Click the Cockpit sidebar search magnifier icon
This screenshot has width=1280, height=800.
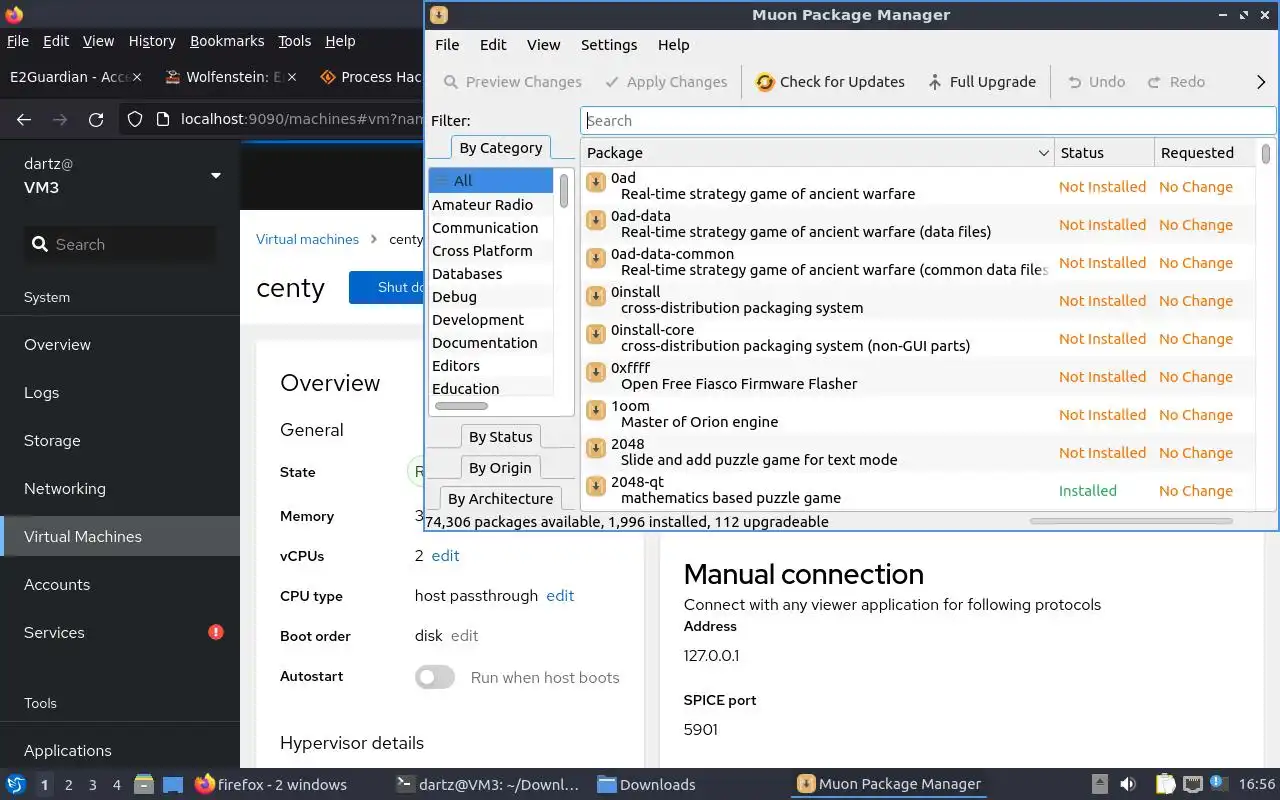(x=40, y=244)
